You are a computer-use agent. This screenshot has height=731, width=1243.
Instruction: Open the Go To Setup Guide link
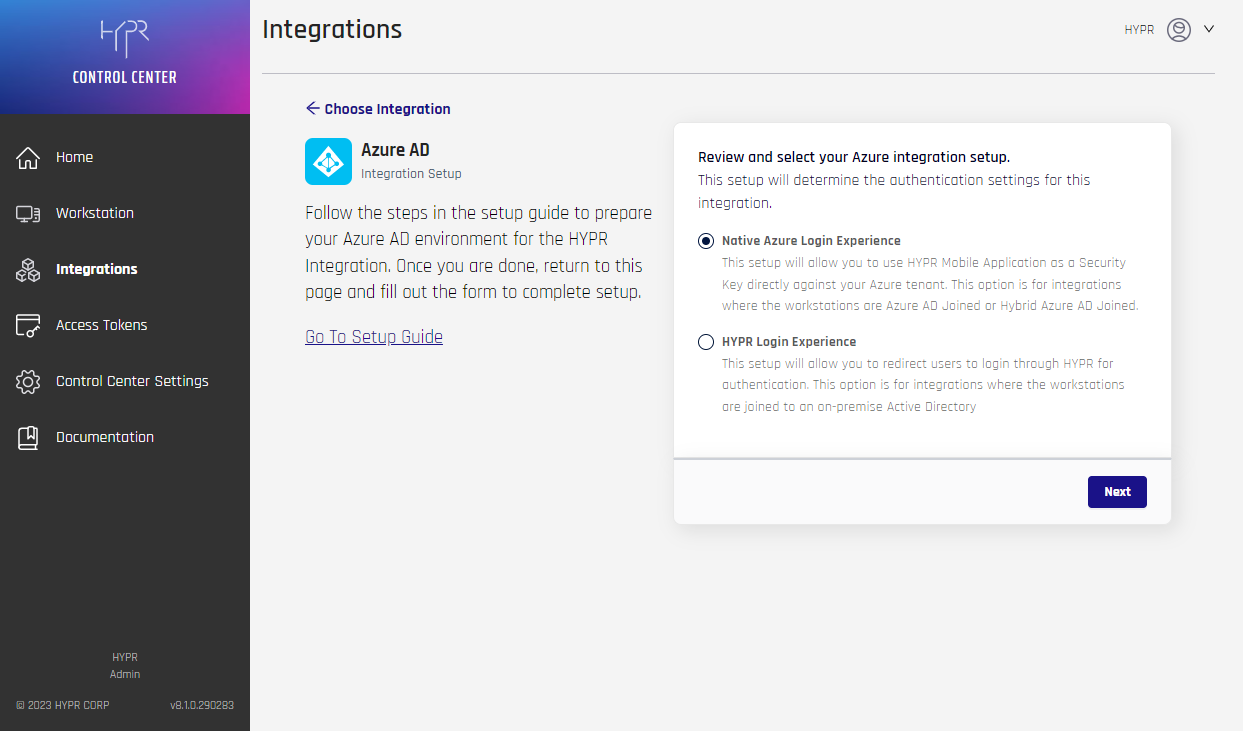pos(374,337)
